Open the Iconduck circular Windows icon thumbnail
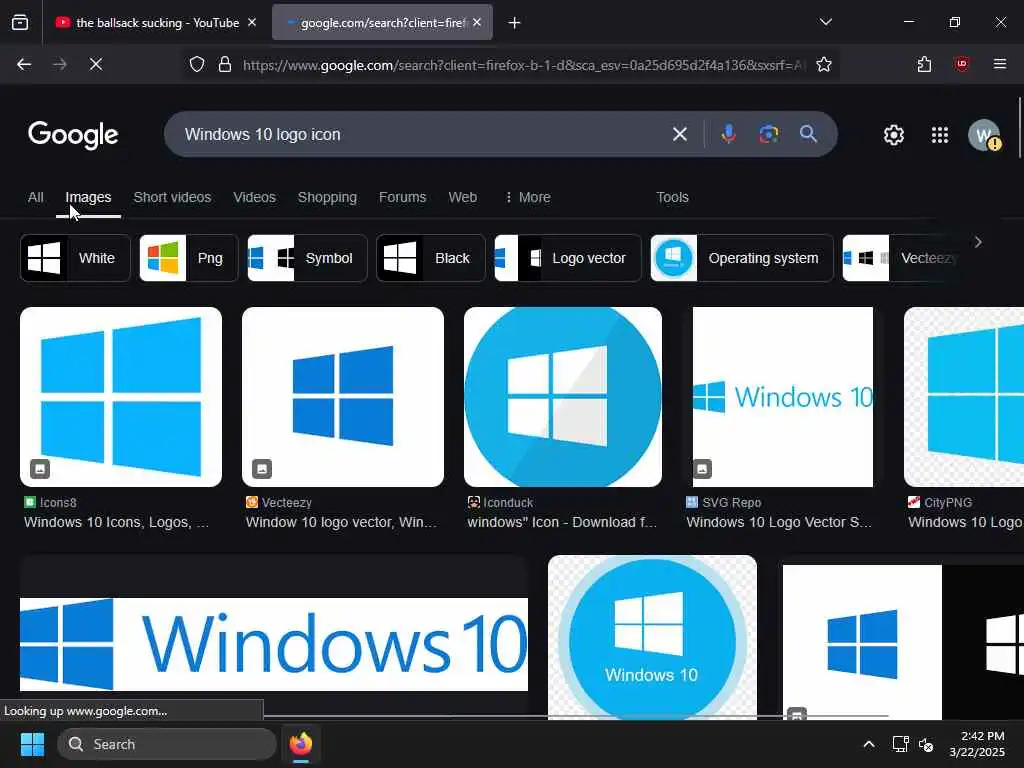 (563, 396)
